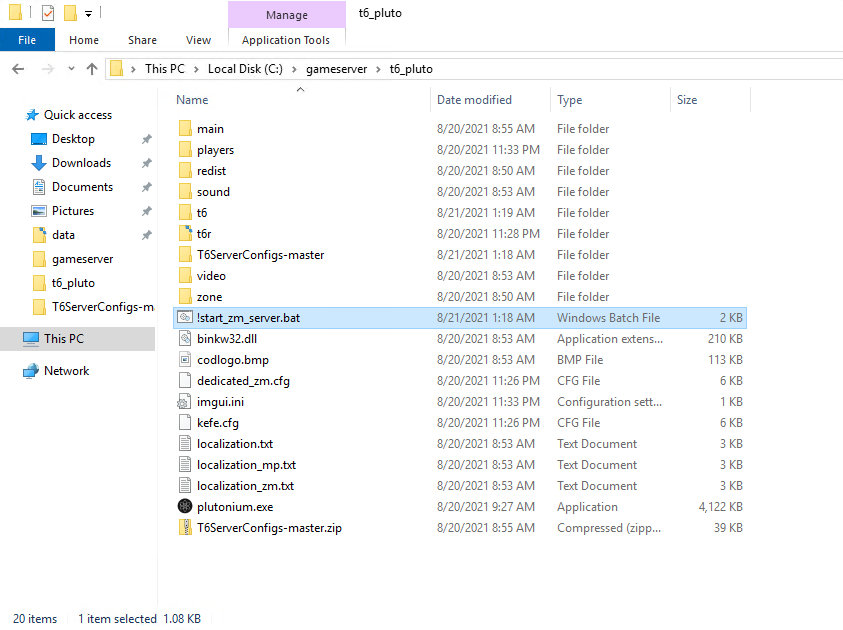Select the T6ServerConfigs-master folder icon

tap(184, 255)
